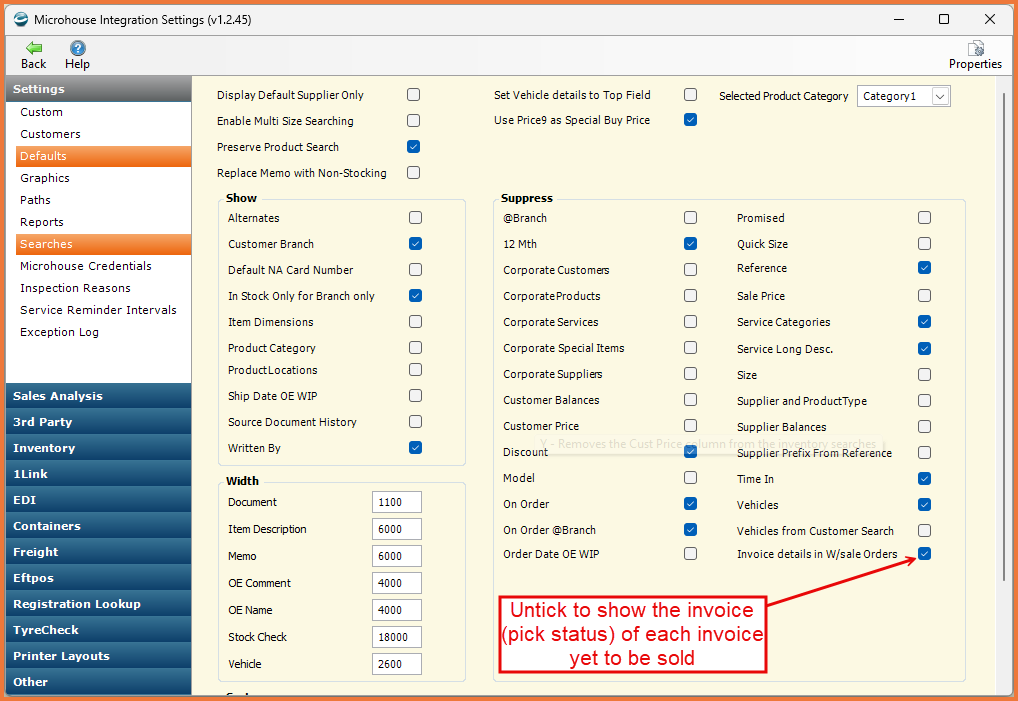
Task: Click the OE Comment width field
Action: click(x=397, y=583)
